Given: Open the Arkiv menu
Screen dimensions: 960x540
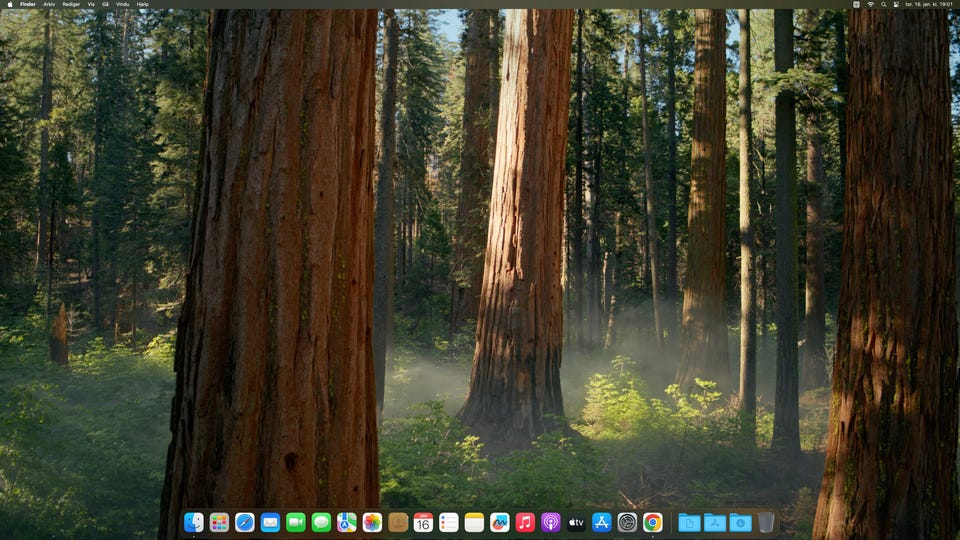Looking at the screenshot, I should [x=49, y=4].
